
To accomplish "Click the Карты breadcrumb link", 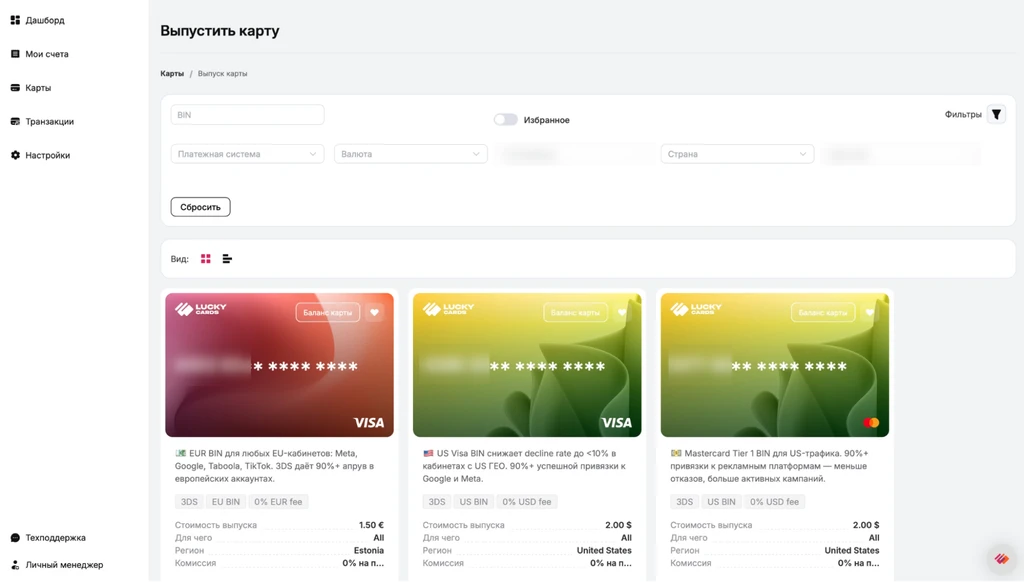I will click(172, 74).
